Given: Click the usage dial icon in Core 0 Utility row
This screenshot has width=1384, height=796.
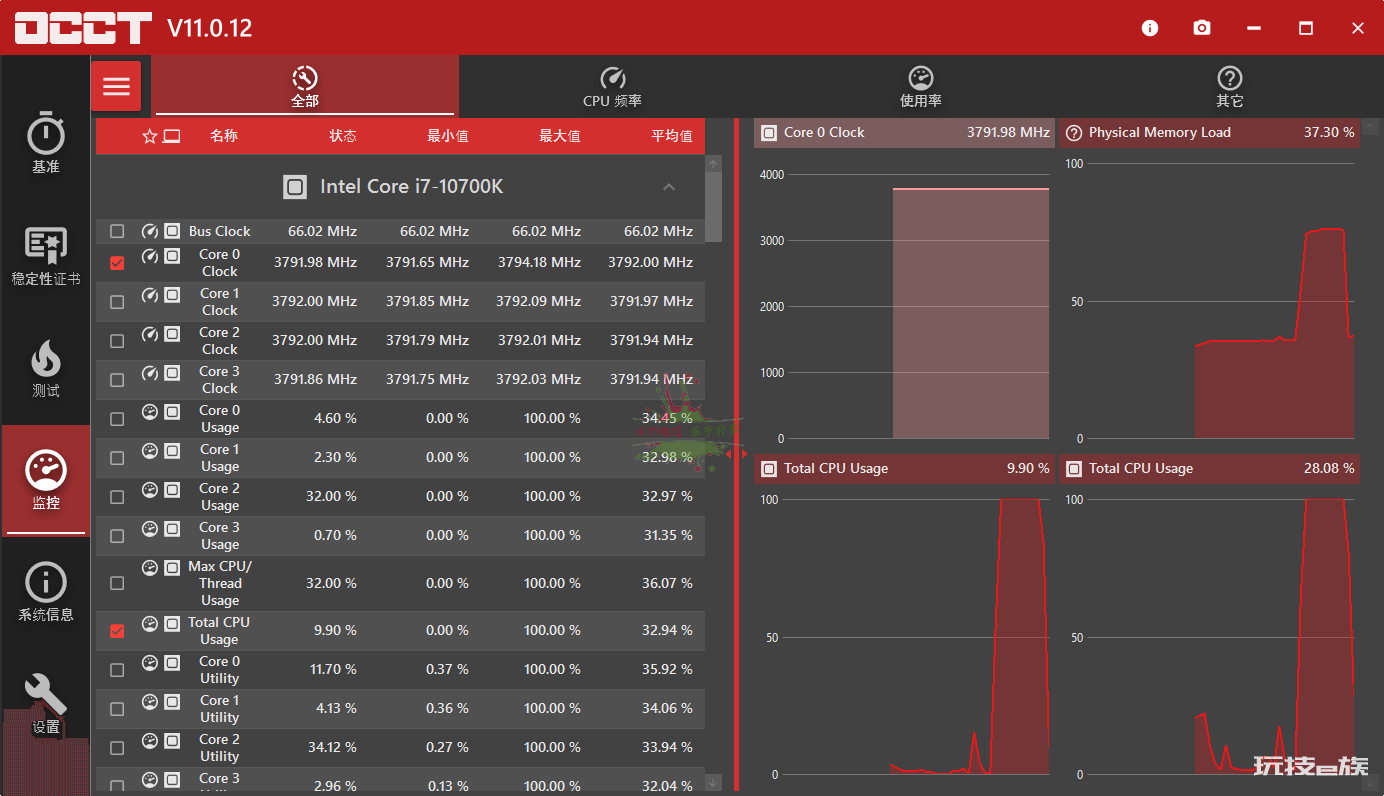Looking at the screenshot, I should (150, 663).
